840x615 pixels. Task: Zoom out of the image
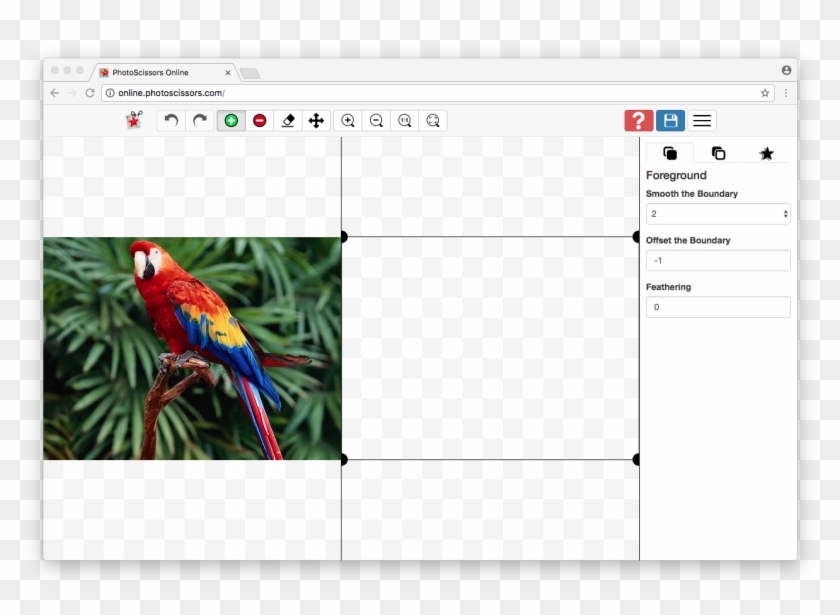click(375, 120)
